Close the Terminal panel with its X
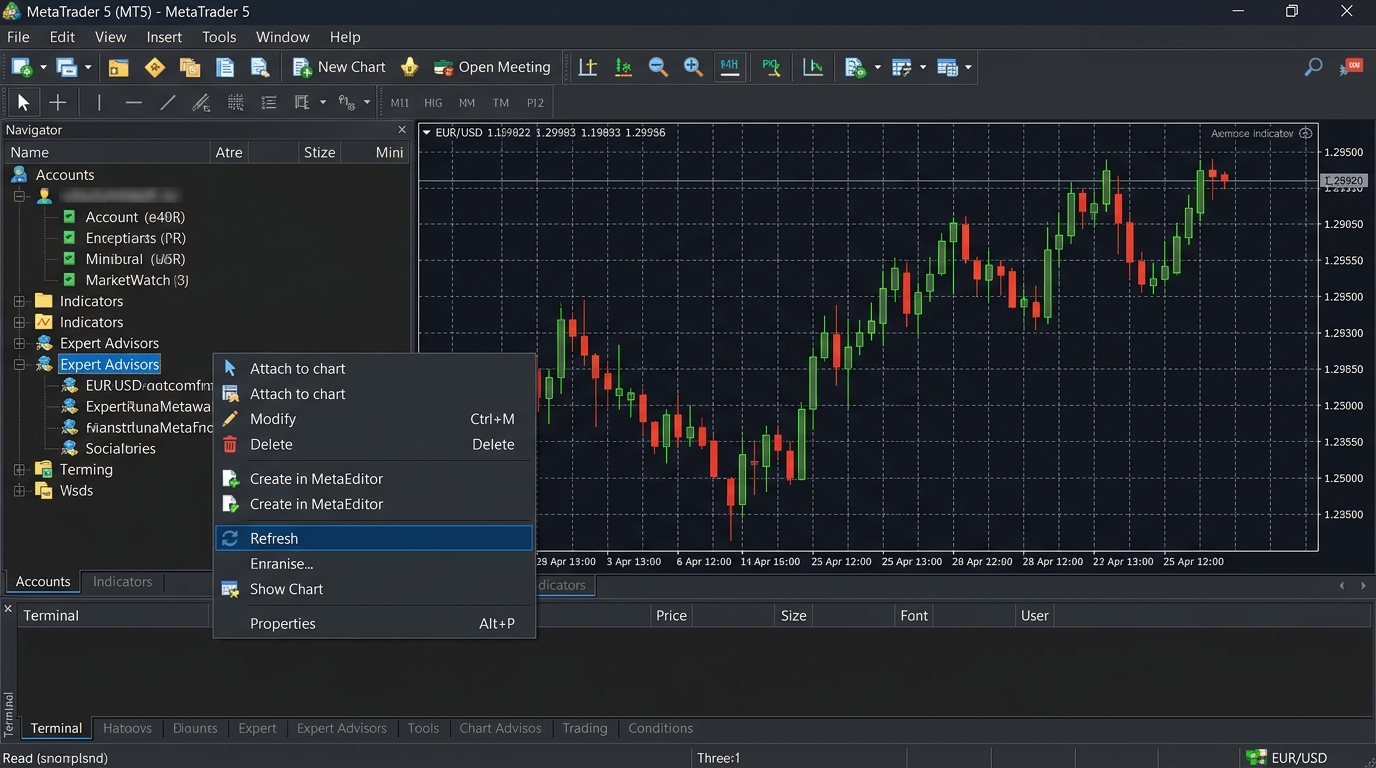 click(8, 608)
